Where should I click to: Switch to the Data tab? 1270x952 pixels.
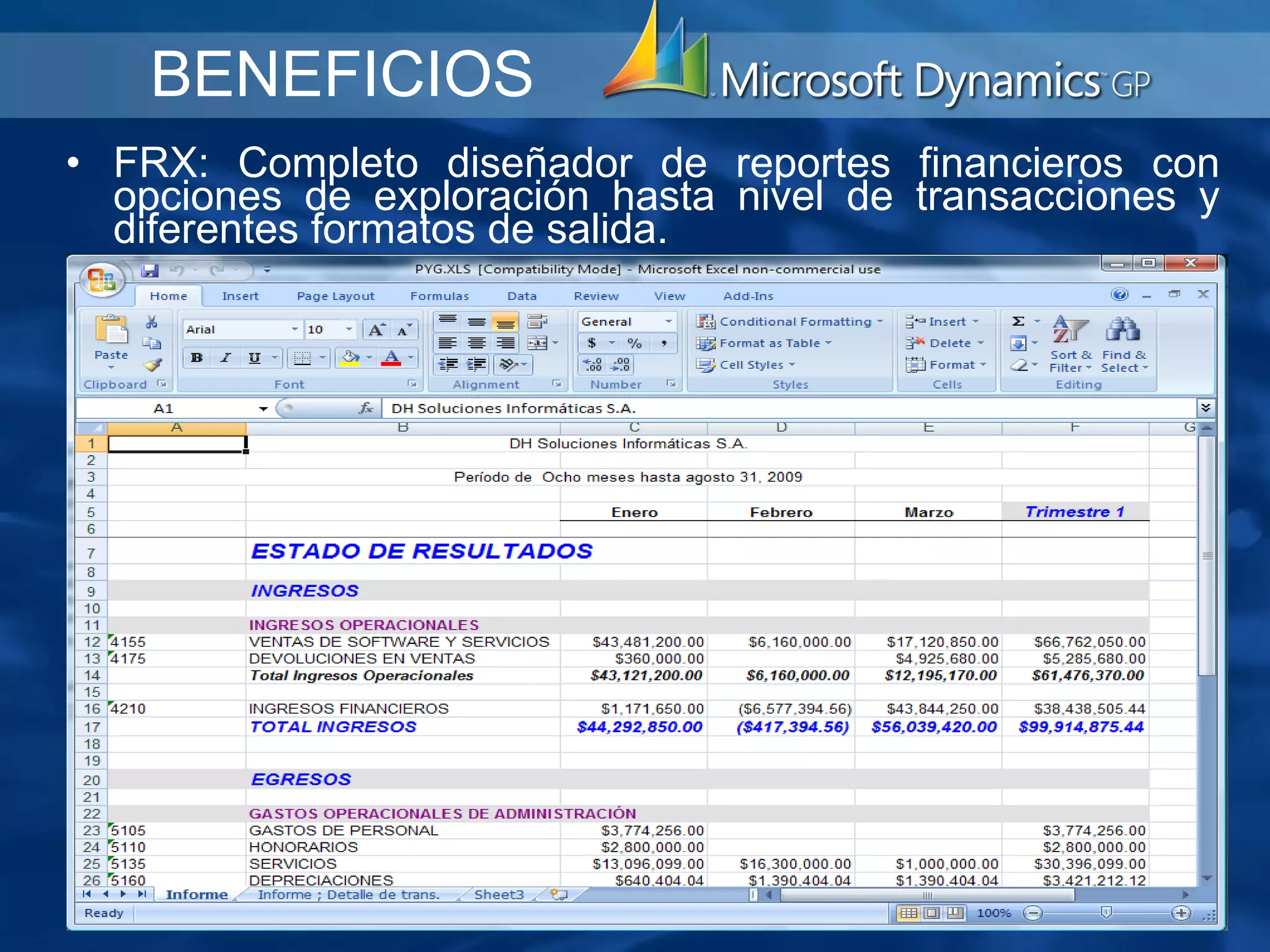coord(522,296)
